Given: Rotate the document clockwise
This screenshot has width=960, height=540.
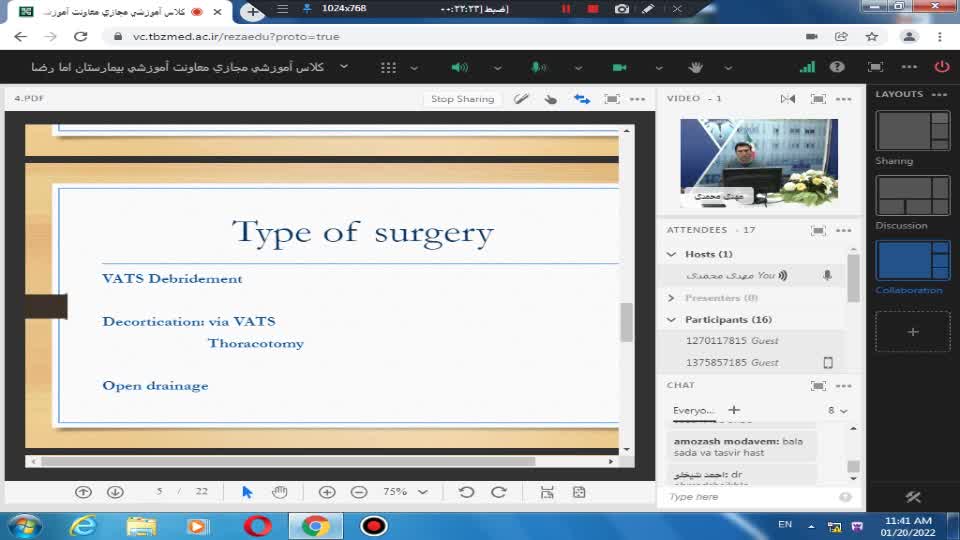Looking at the screenshot, I should tap(498, 492).
